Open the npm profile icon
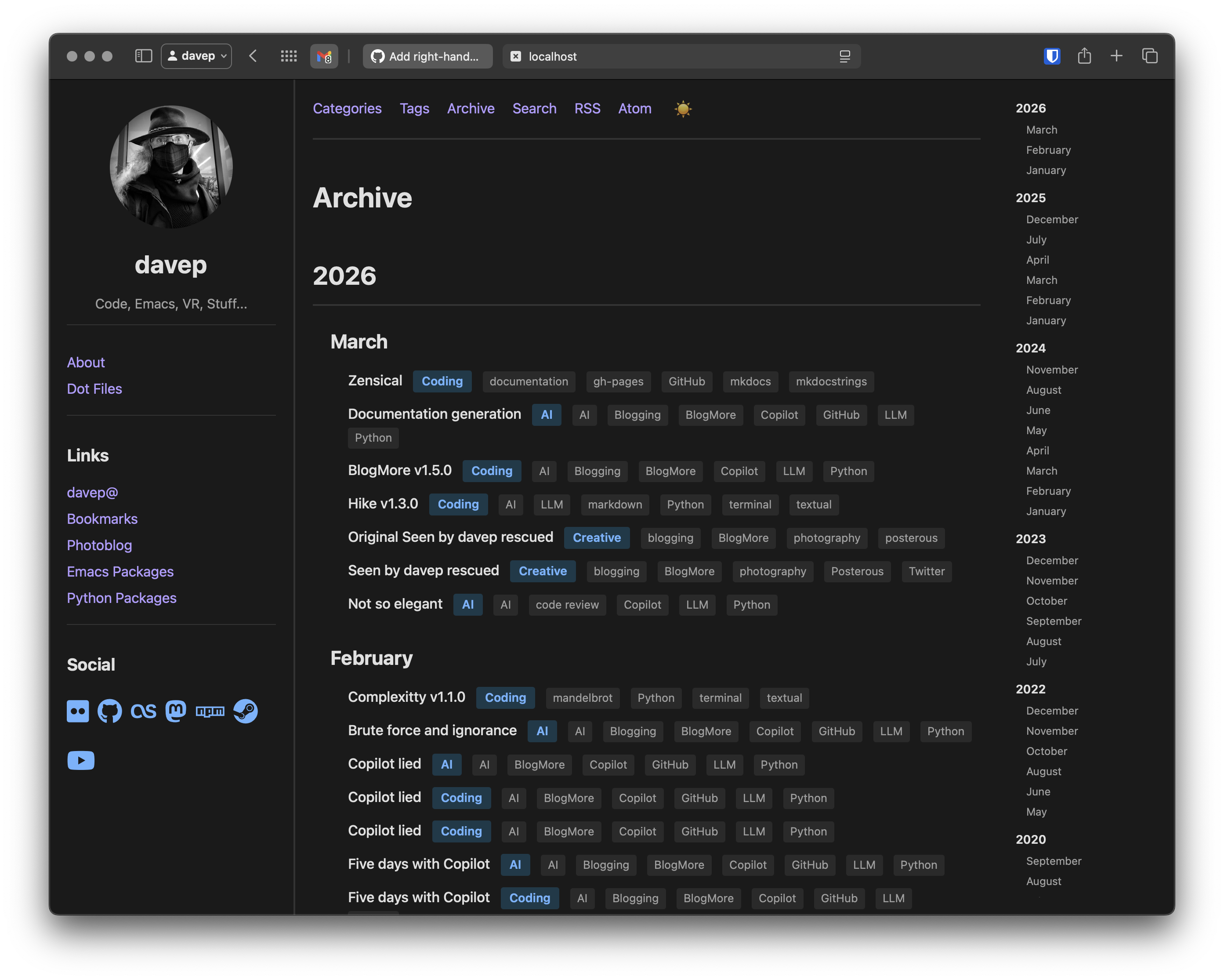 click(210, 711)
